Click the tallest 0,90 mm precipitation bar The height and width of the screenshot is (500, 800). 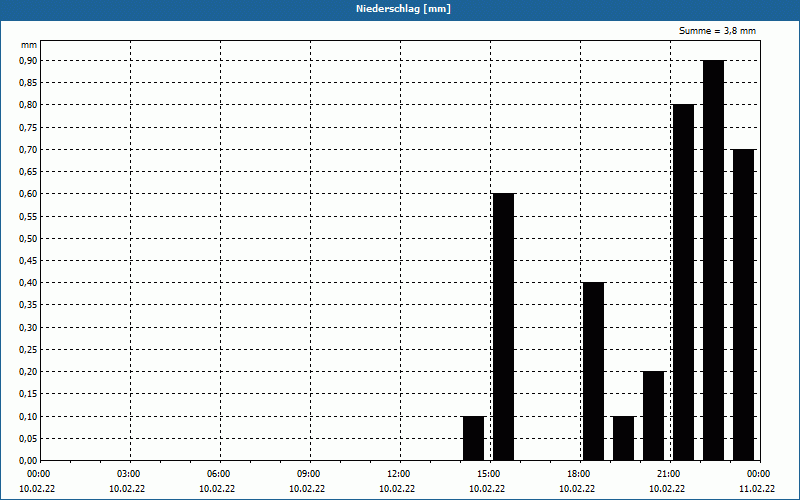click(713, 260)
